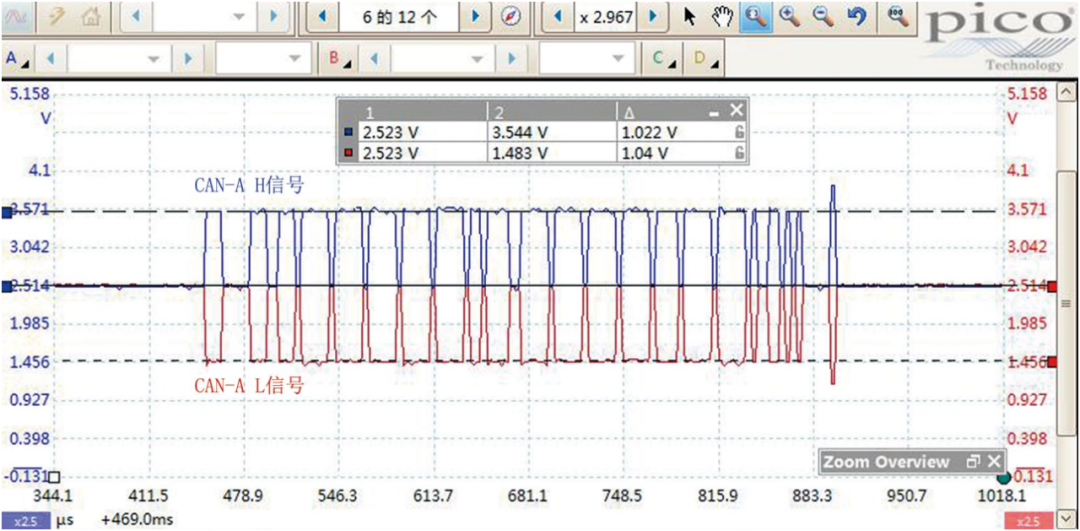Click the blue x2.5 scale button
This screenshot has width=1080, height=531.
click(x=23, y=521)
